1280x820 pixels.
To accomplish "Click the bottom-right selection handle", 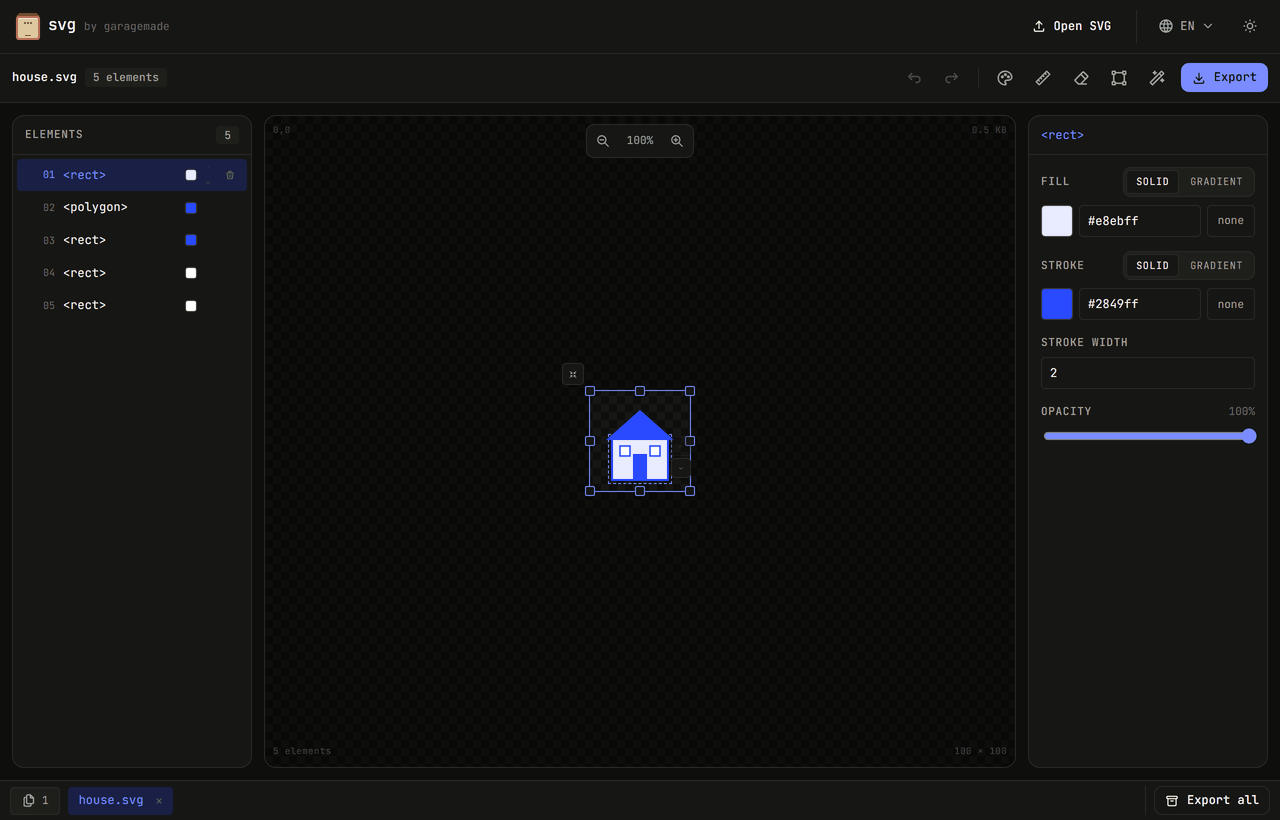I will [x=690, y=491].
